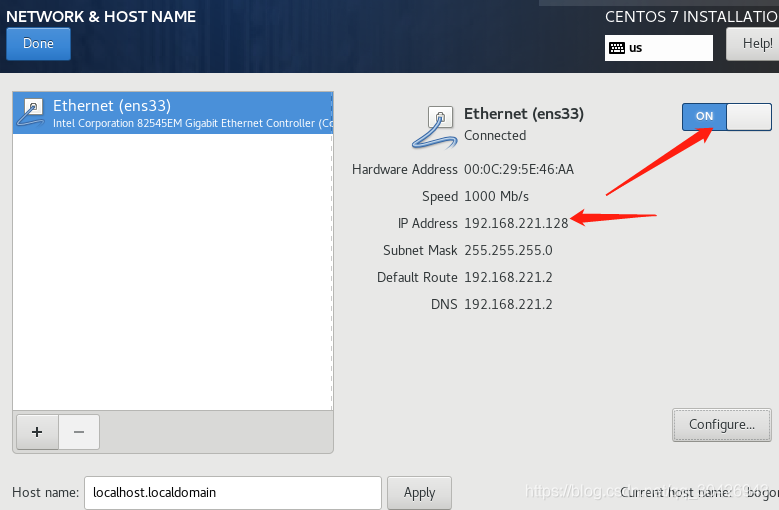Click the DNS value 192.168.221.2
This screenshot has height=510, width=779.
[508, 304]
